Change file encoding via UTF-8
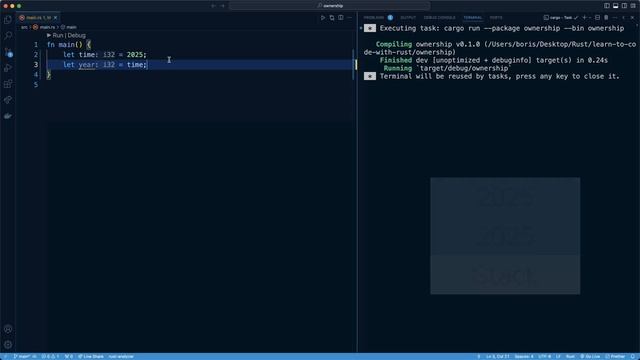The height and width of the screenshot is (360, 640). (544, 356)
